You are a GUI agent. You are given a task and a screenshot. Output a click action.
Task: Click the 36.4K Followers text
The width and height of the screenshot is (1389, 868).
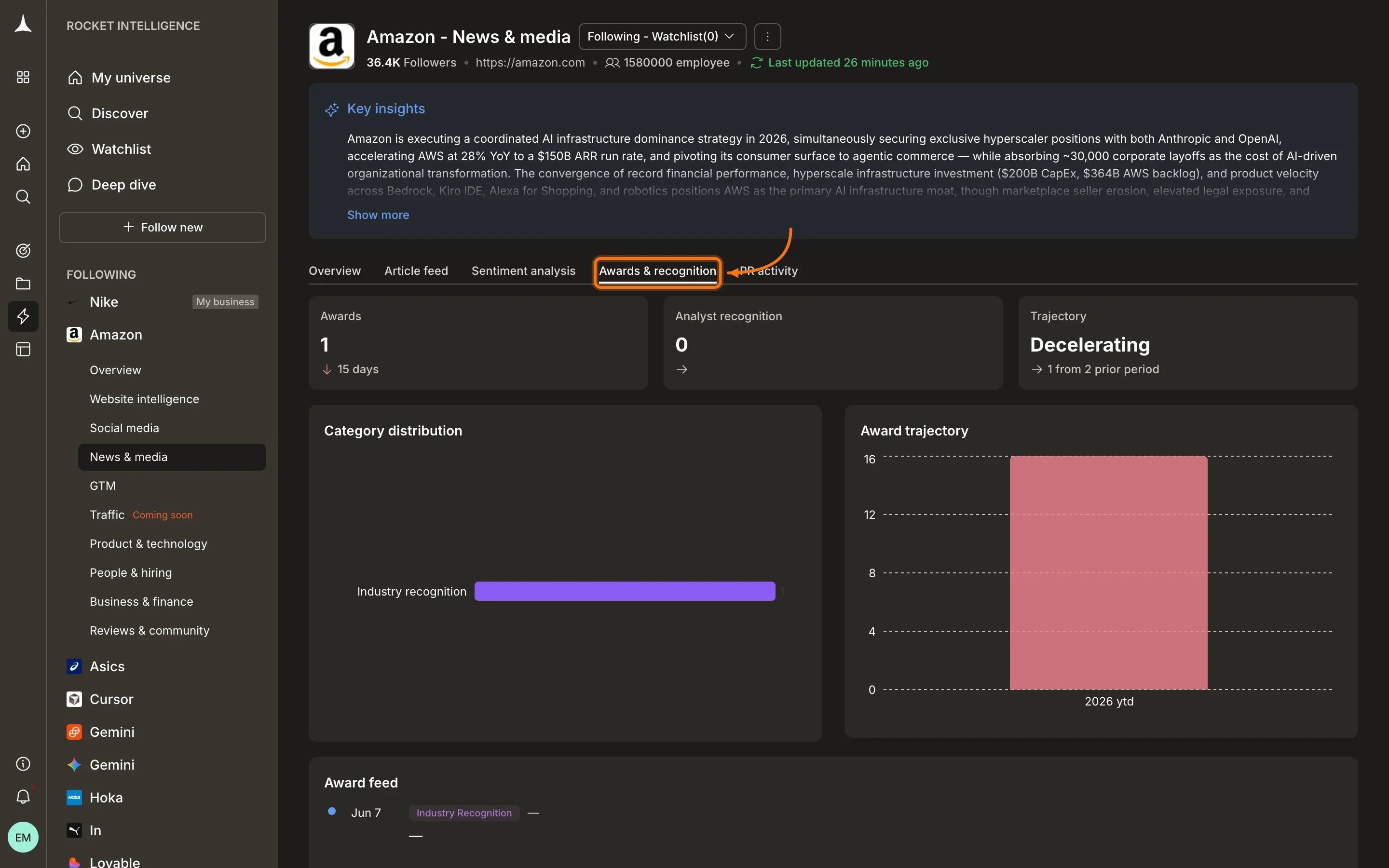(411, 63)
